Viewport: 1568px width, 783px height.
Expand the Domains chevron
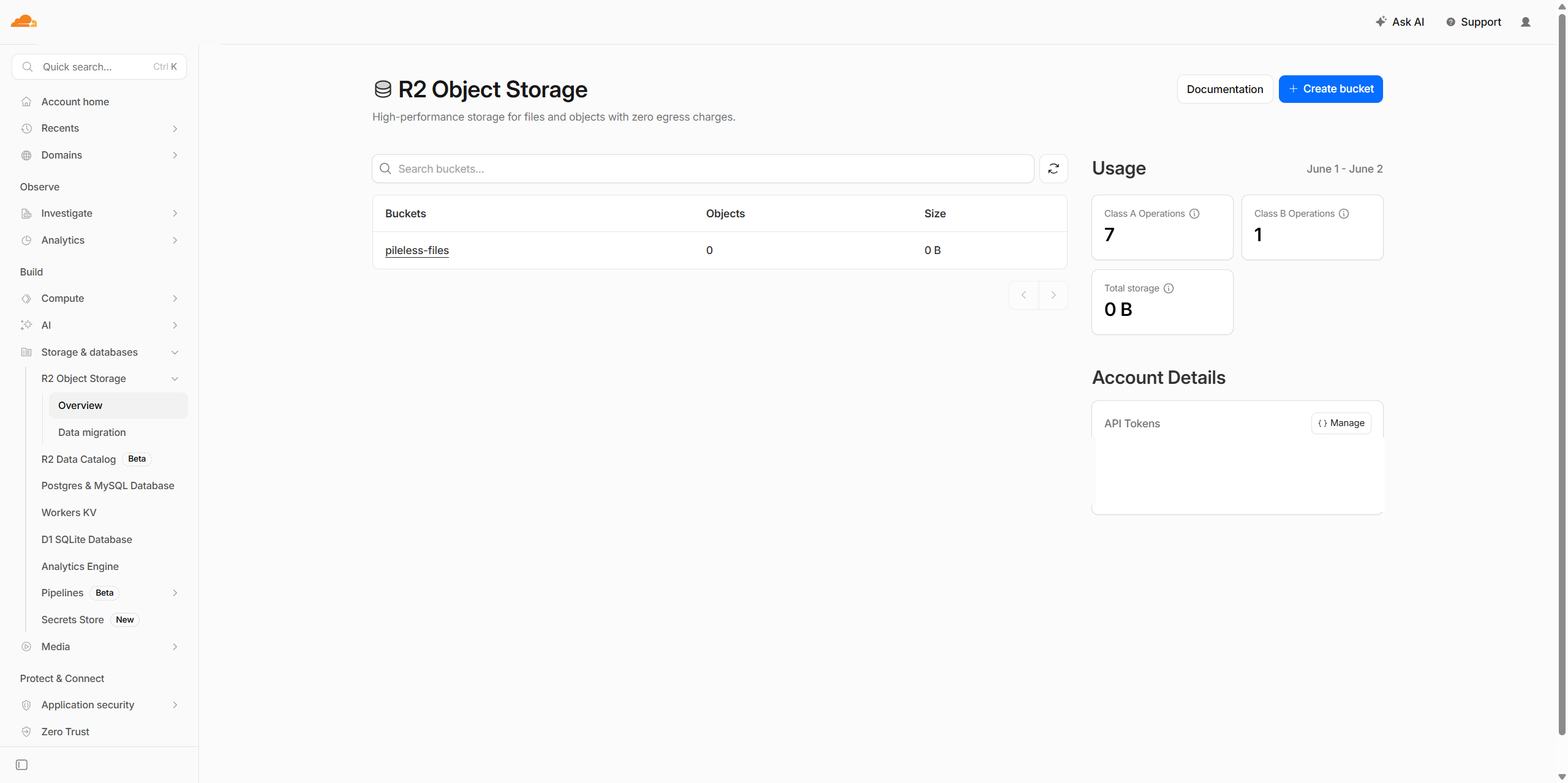[x=175, y=155]
